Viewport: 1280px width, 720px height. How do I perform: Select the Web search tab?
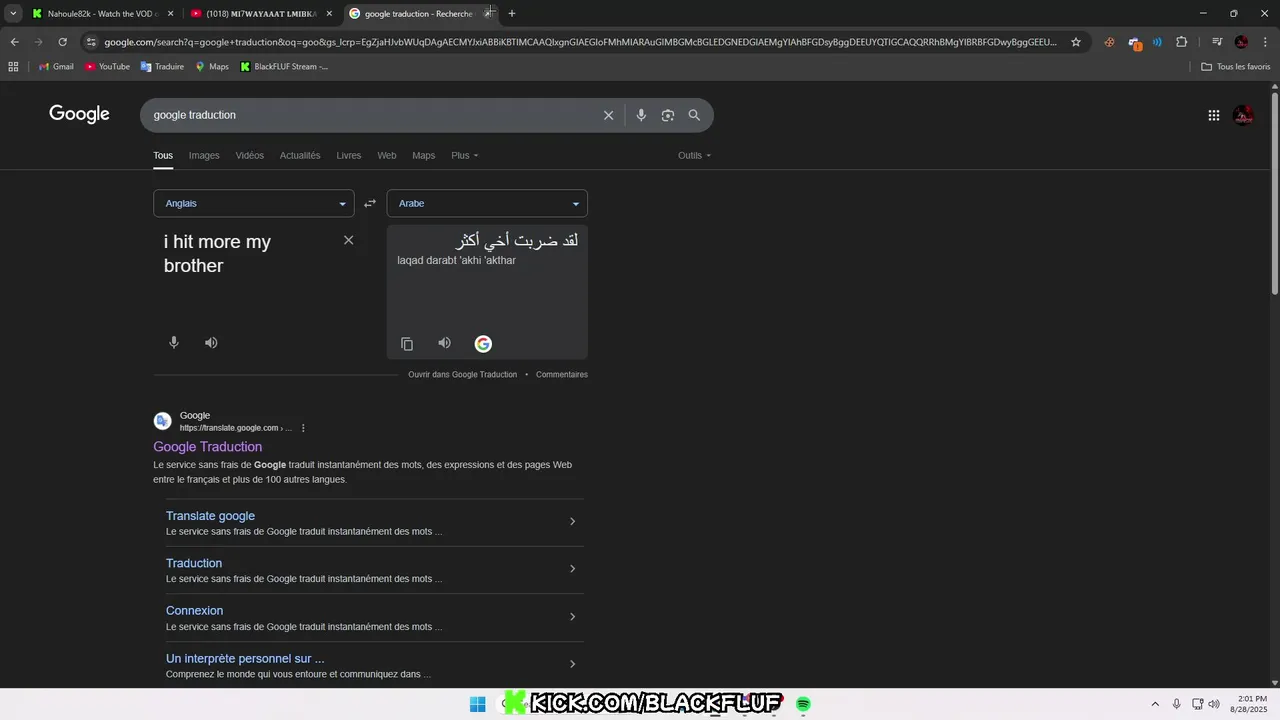[387, 155]
